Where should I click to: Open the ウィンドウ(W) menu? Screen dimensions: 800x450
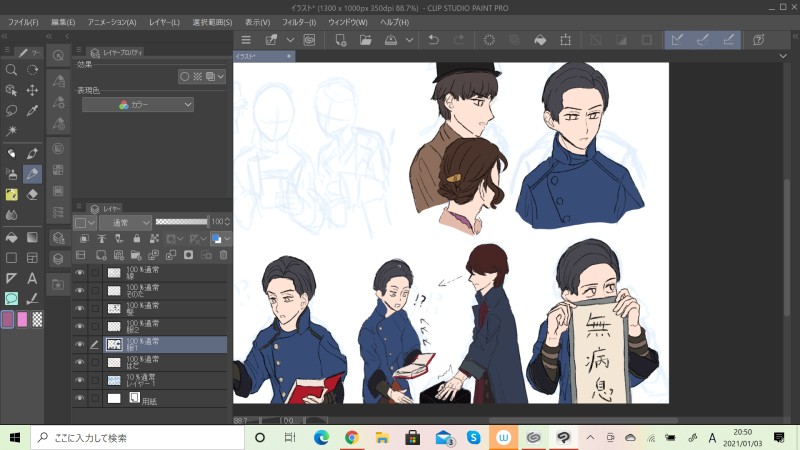(x=347, y=22)
